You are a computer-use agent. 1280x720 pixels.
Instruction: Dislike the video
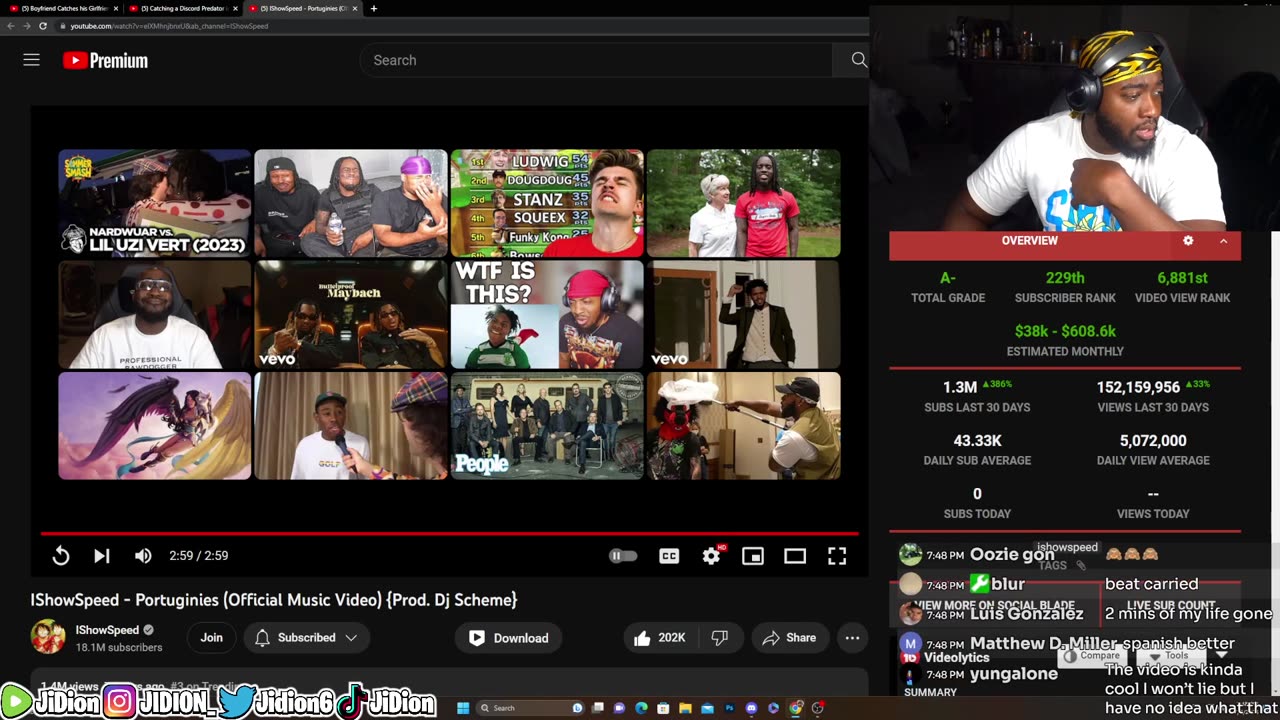(x=719, y=638)
